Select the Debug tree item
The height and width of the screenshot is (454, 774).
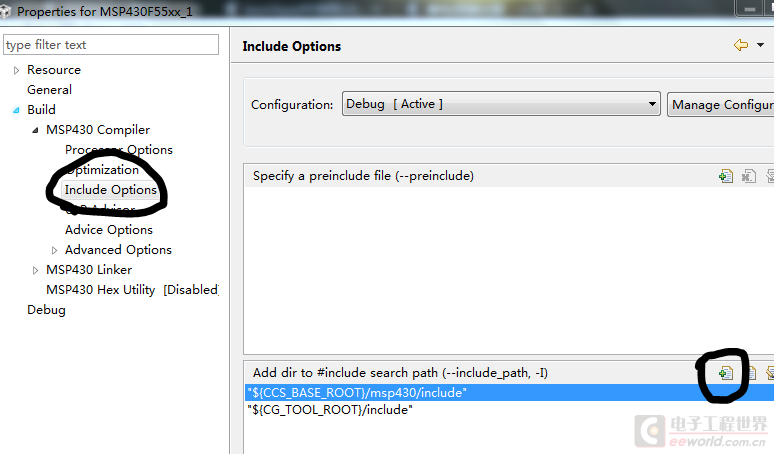[46, 310]
